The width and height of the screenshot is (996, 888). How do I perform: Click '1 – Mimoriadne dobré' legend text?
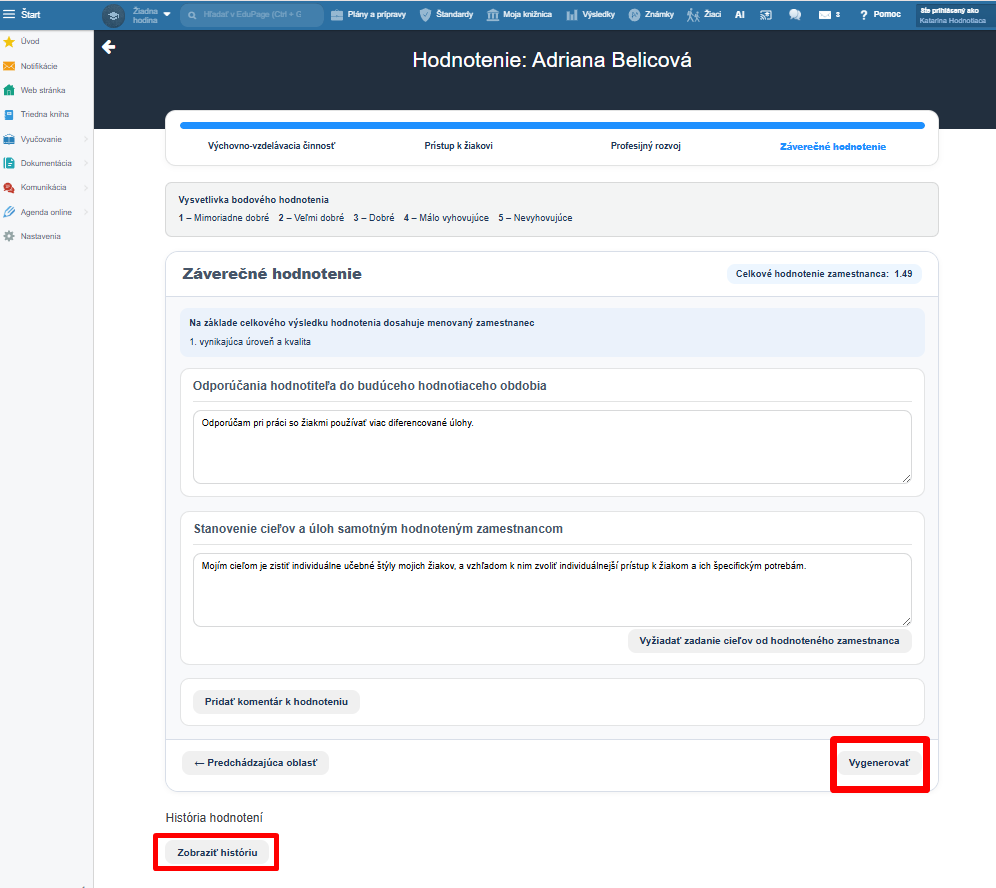(x=224, y=218)
